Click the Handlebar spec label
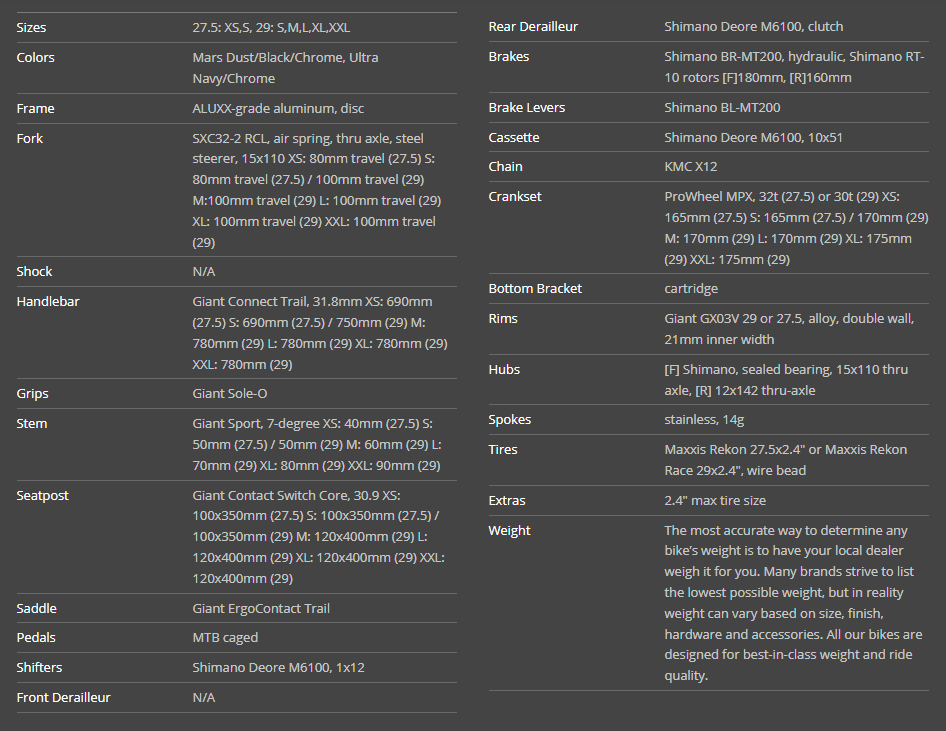Image resolution: width=946 pixels, height=731 pixels. [48, 301]
